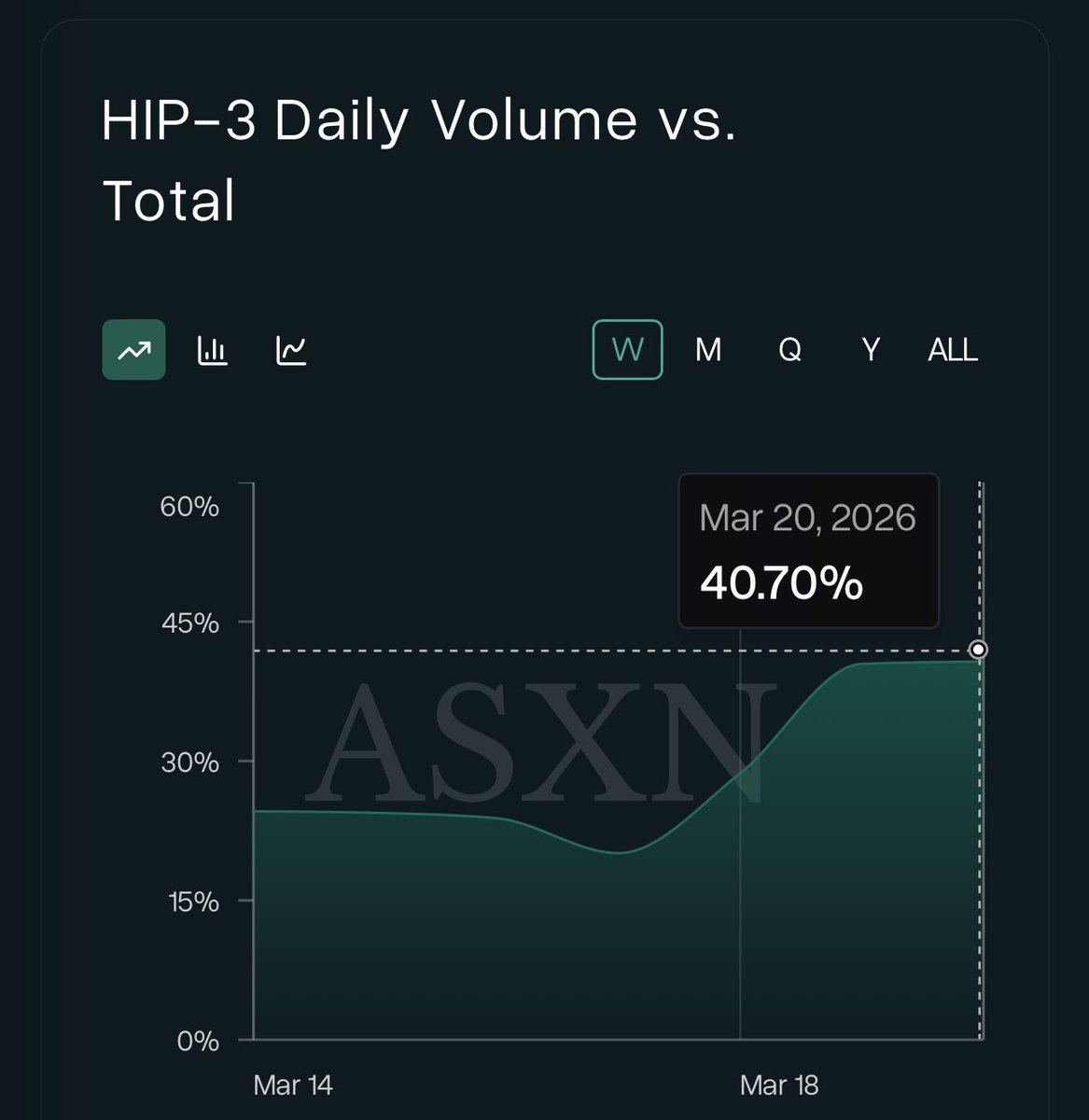Image resolution: width=1089 pixels, height=1120 pixels.
Task: Click the Mar 18 x-axis label
Action: click(779, 1085)
